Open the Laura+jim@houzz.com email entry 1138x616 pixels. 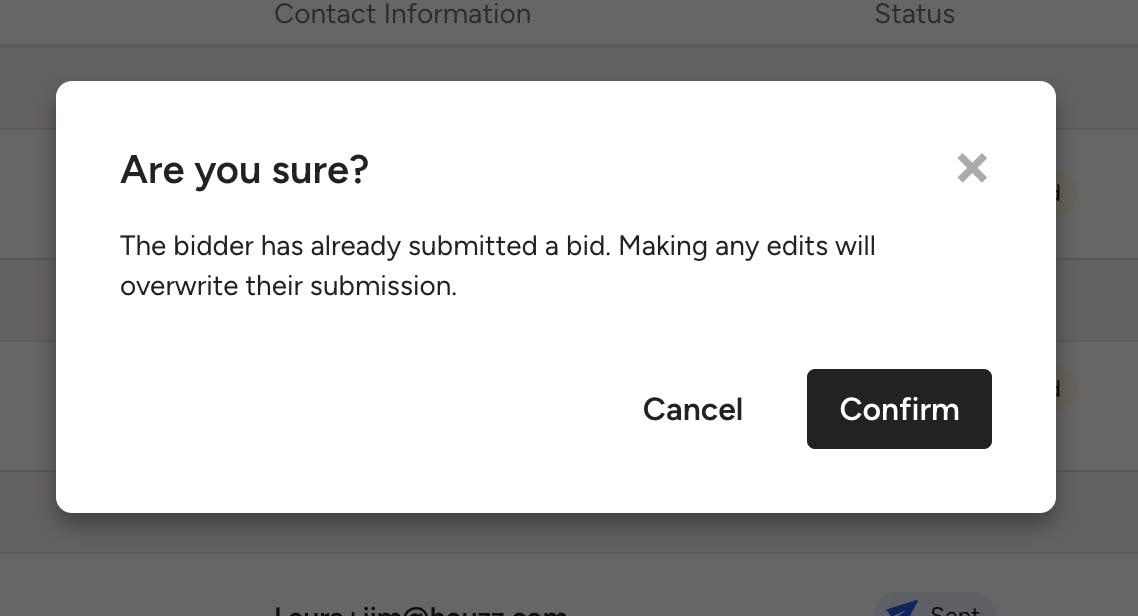click(x=420, y=610)
